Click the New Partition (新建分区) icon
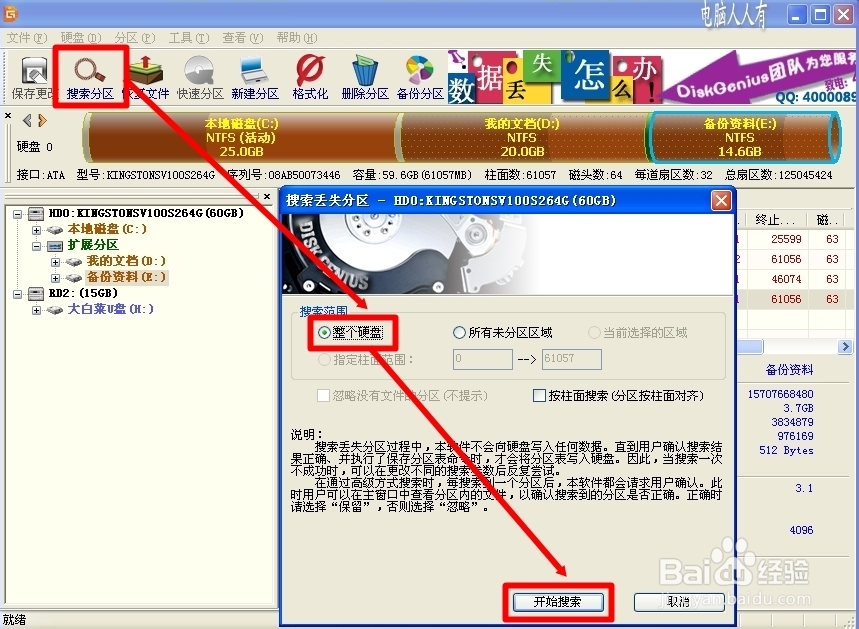This screenshot has width=859, height=629. coord(255,77)
